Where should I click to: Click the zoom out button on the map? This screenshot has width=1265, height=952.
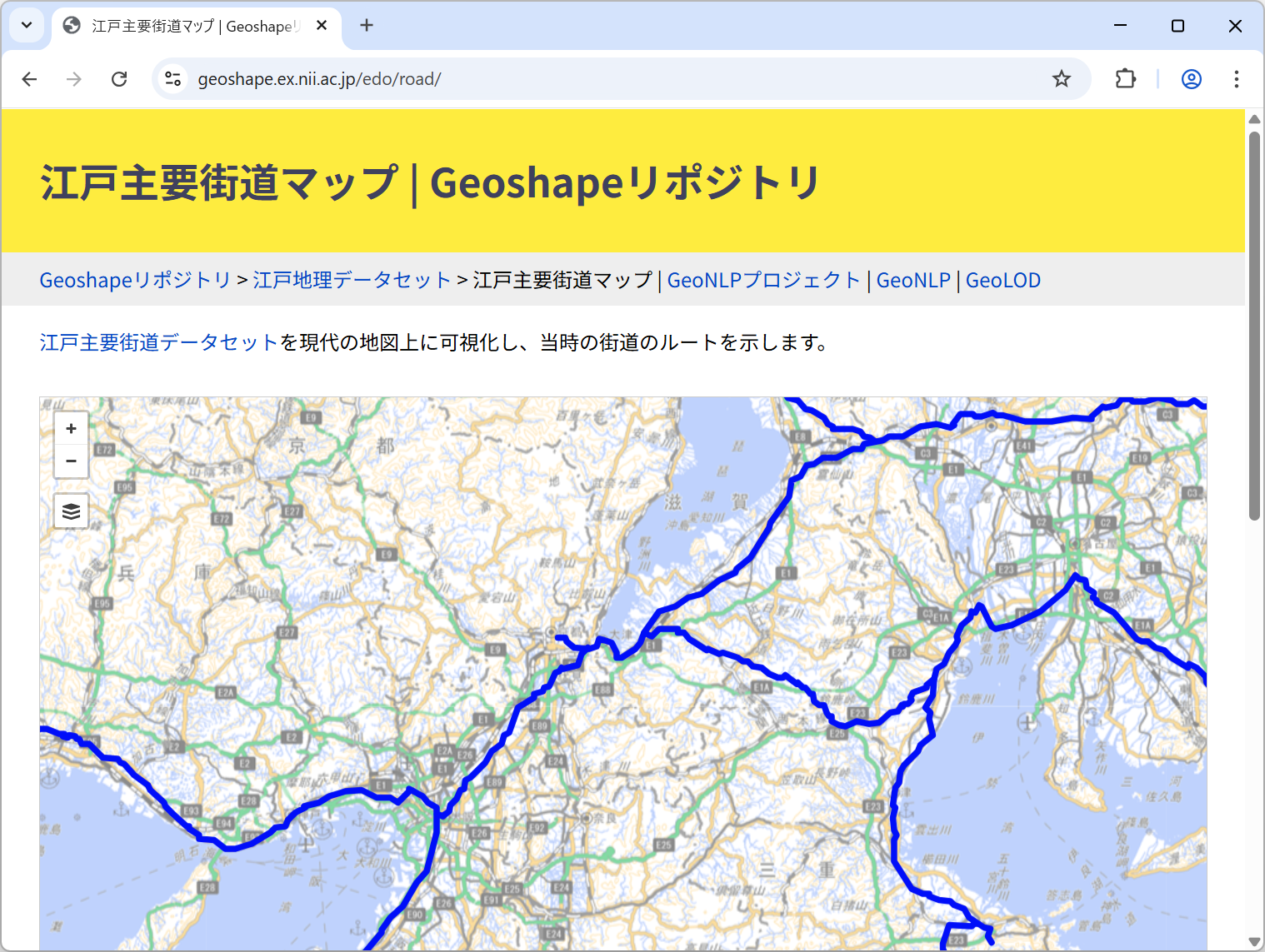click(71, 460)
